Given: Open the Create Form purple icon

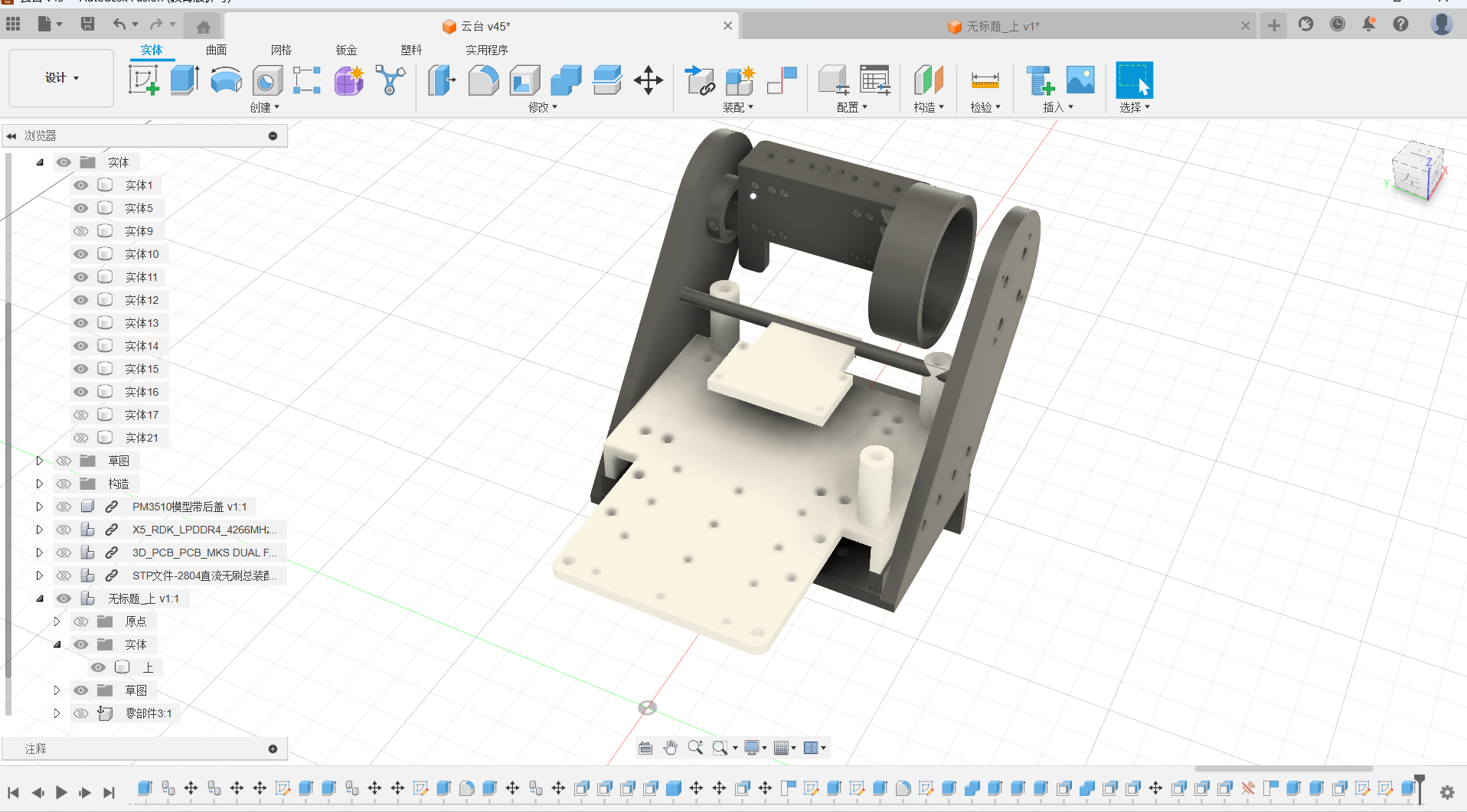Looking at the screenshot, I should point(349,80).
